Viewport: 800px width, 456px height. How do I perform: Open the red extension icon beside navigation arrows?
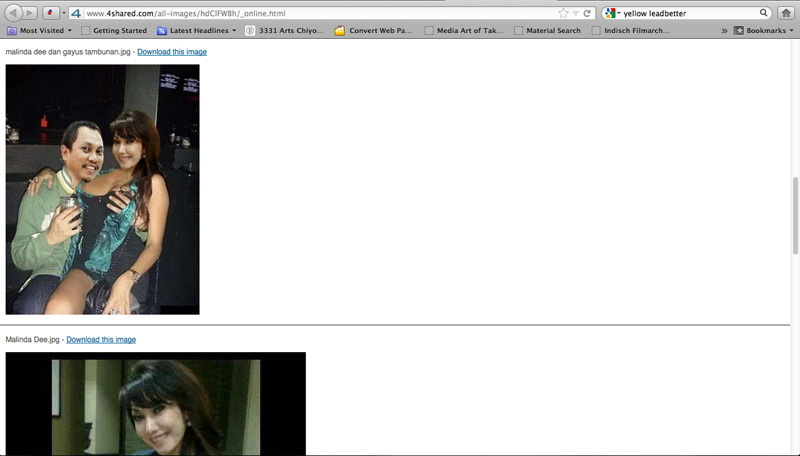tap(50, 13)
